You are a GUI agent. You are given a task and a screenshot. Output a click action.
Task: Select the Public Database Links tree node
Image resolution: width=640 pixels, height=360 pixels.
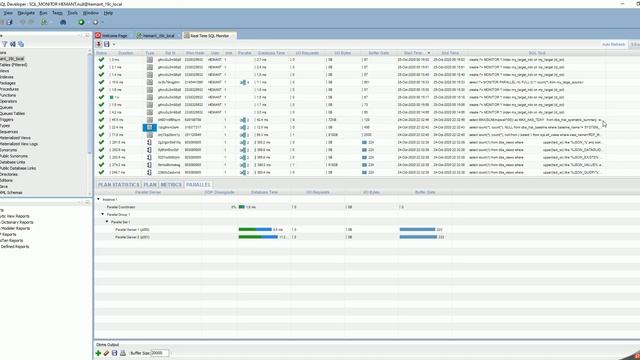18,168
